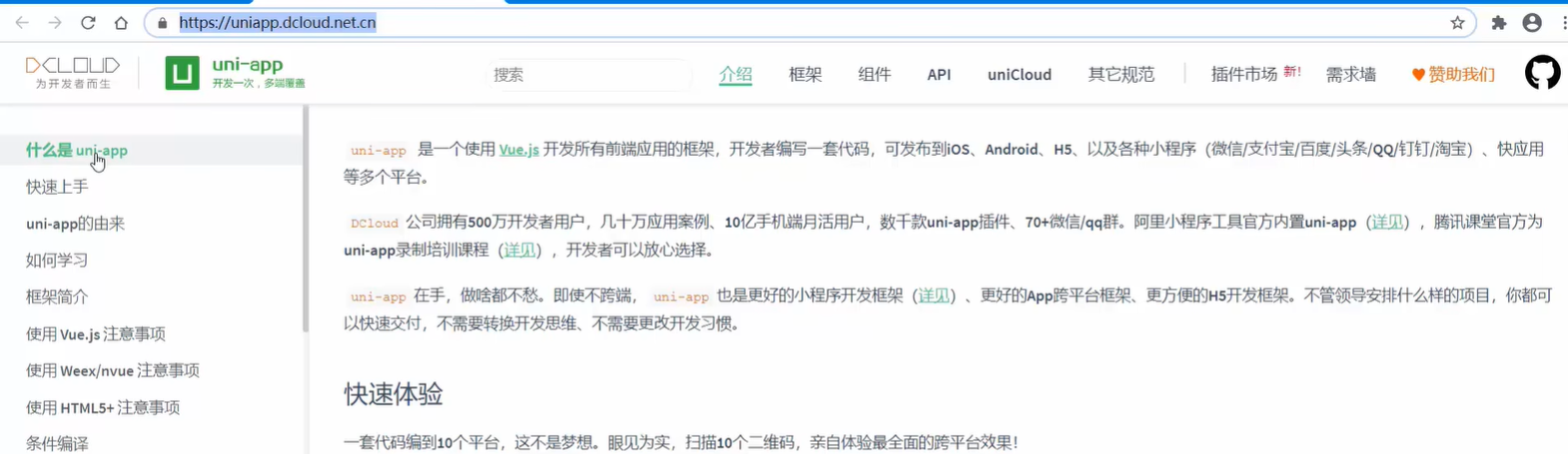This screenshot has height=454, width=1568.
Task: Focus the 搜索 search box
Action: (589, 74)
